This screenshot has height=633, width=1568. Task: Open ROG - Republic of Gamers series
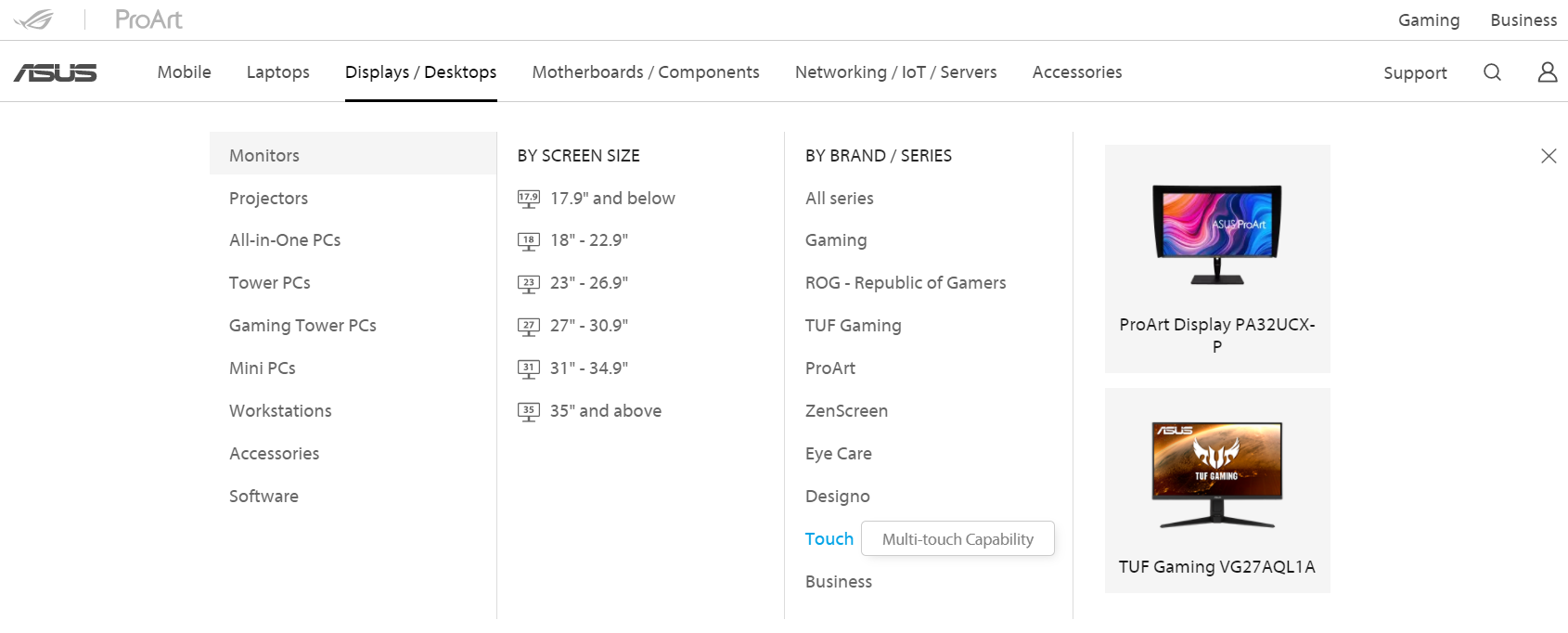[x=906, y=283]
